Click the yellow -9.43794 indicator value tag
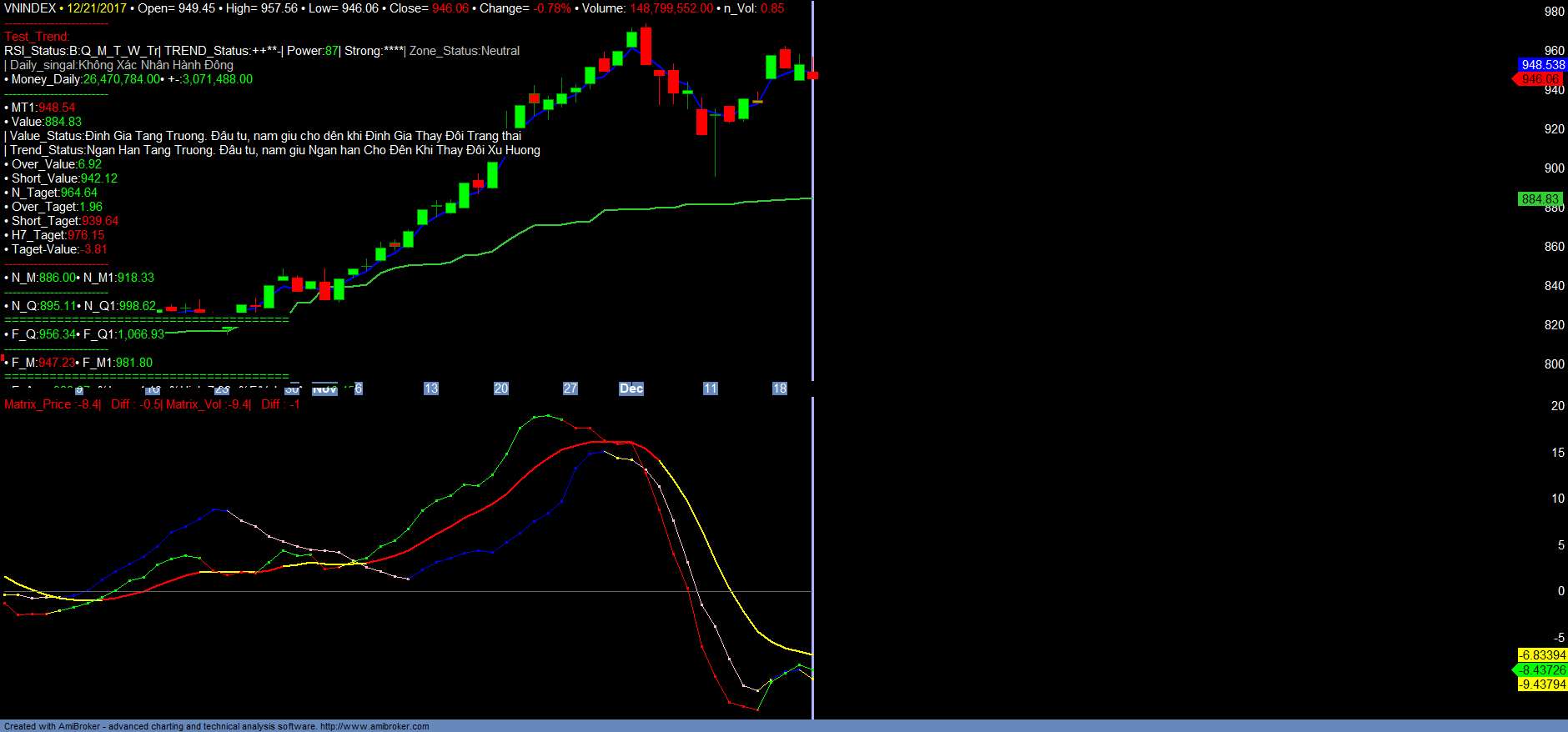 (x=1542, y=684)
